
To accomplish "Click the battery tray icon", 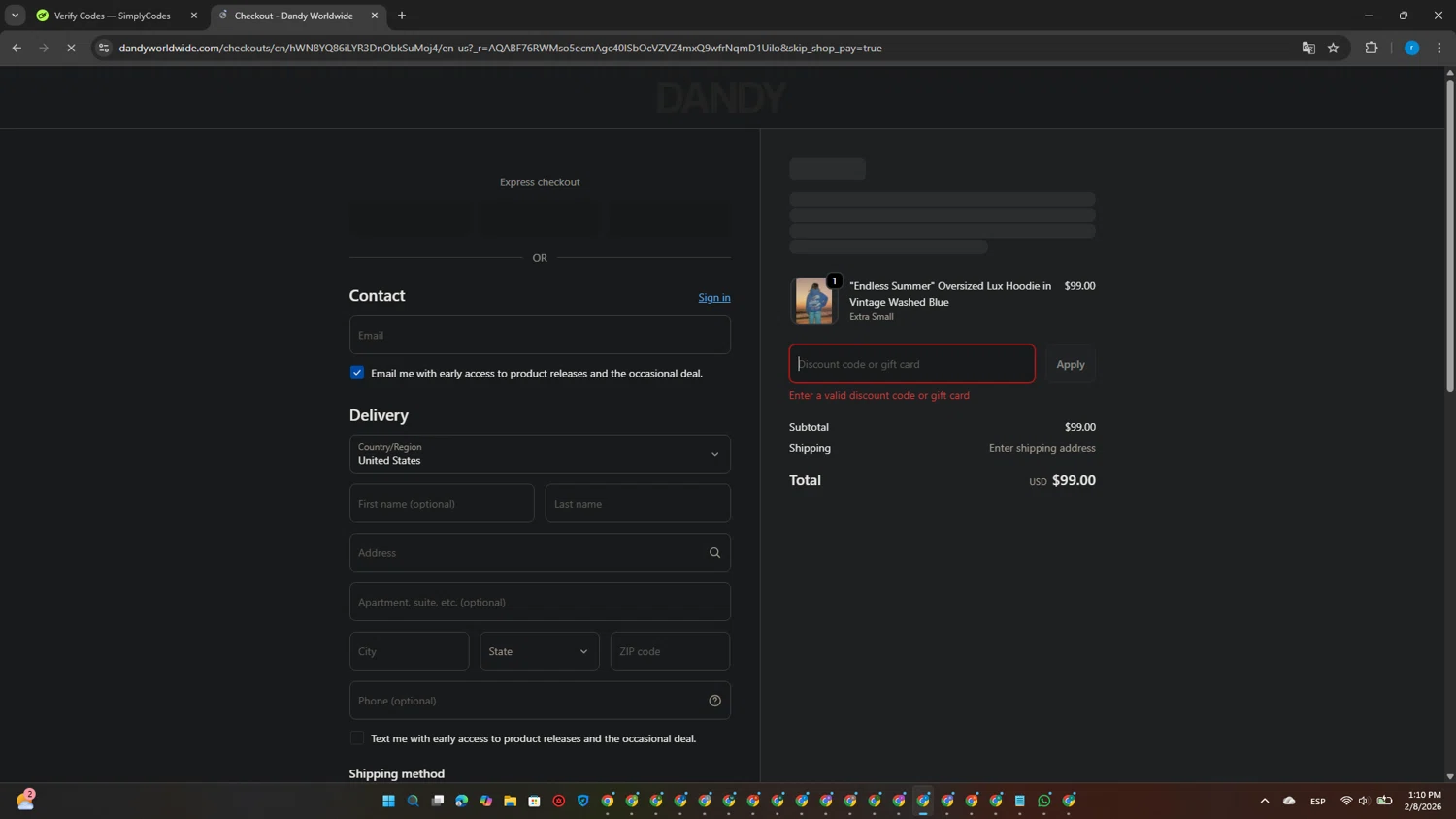I will click(1385, 801).
